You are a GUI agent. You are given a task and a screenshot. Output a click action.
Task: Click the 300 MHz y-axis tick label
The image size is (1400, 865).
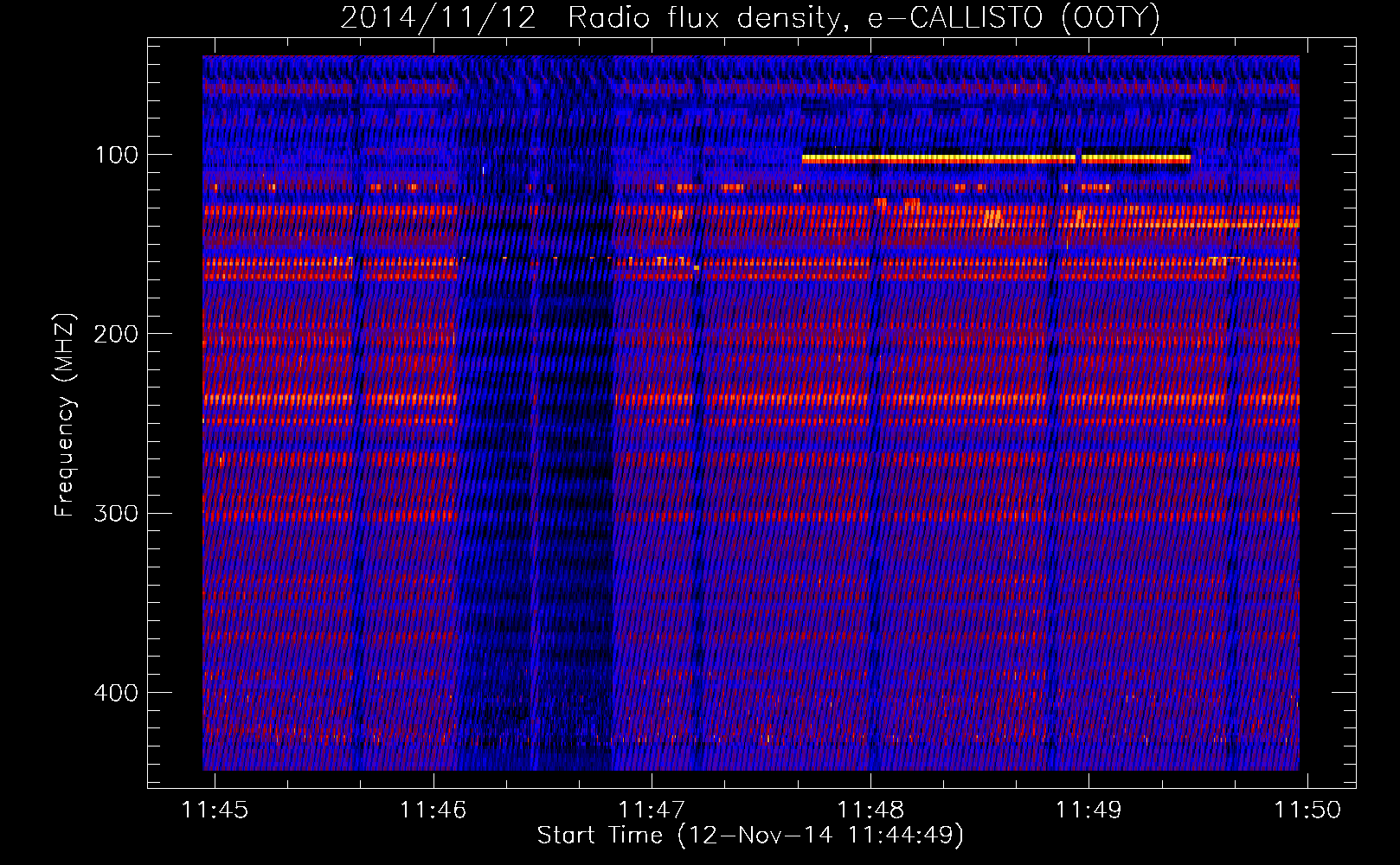tap(116, 513)
